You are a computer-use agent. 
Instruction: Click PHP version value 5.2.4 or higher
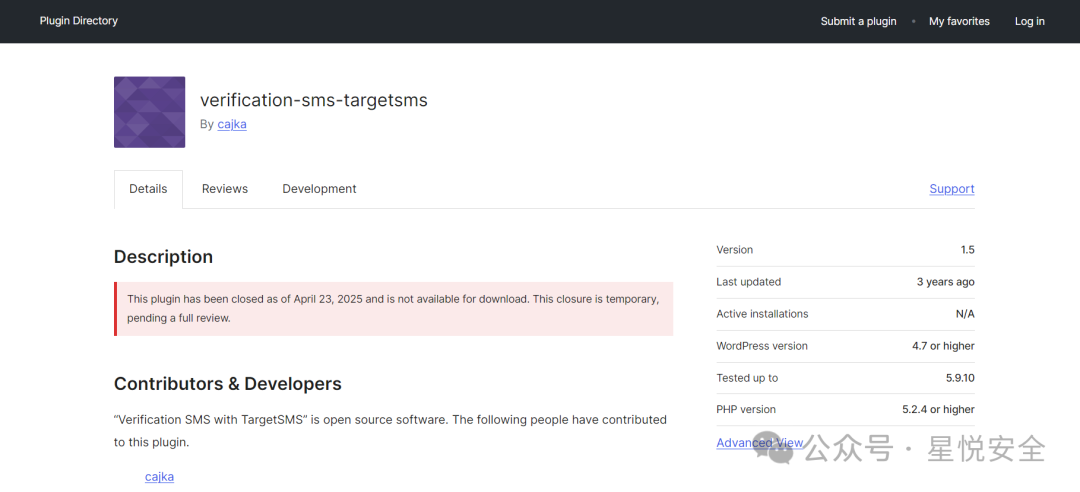938,410
